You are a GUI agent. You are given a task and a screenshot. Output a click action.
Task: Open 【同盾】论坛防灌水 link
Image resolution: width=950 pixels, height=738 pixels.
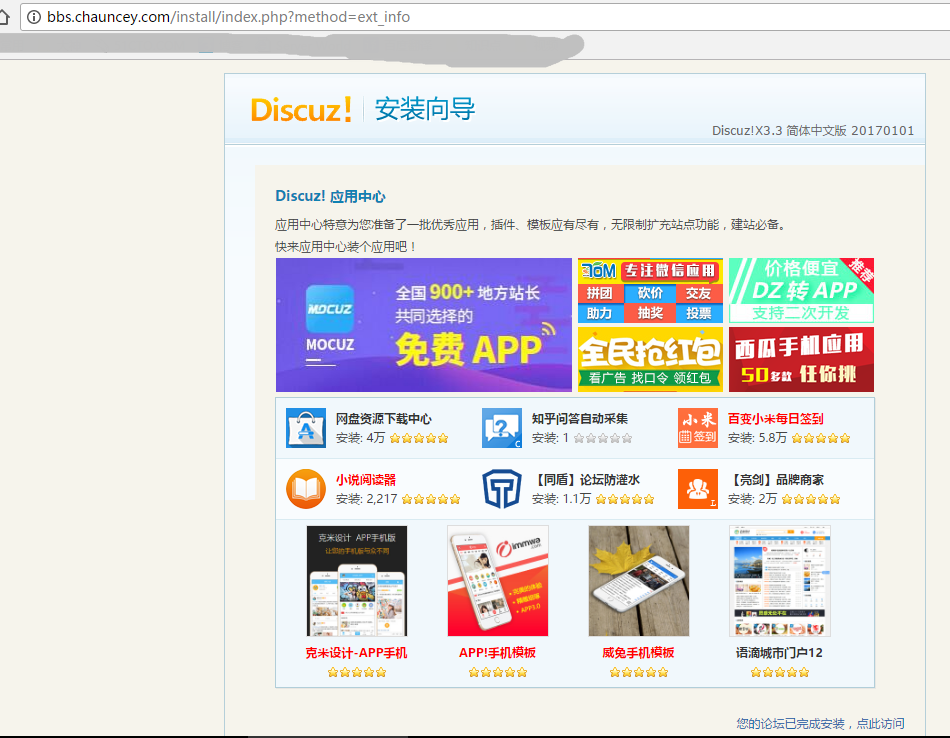pos(586,480)
